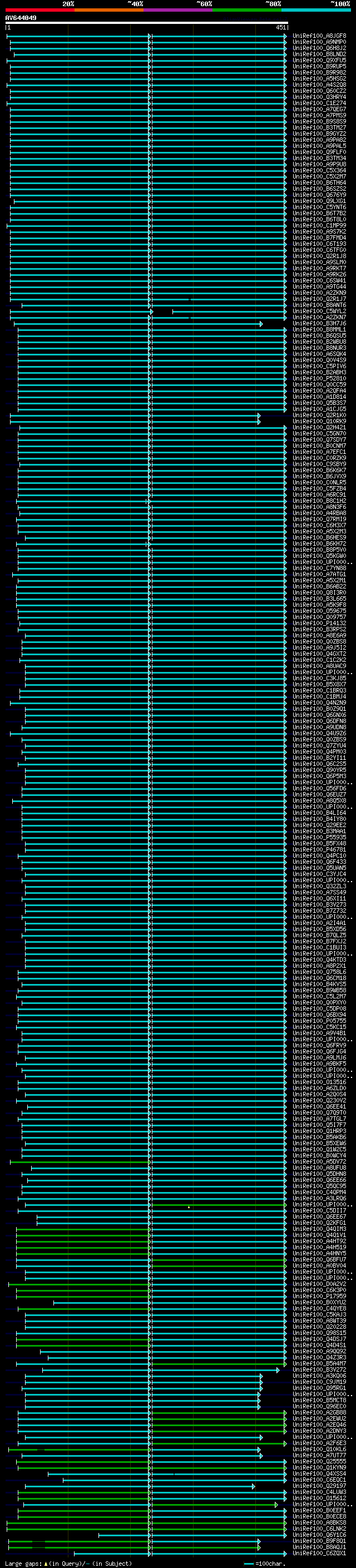Select the UniRef100_B3TM27 row label
356x1568 pixels.
coord(319,128)
